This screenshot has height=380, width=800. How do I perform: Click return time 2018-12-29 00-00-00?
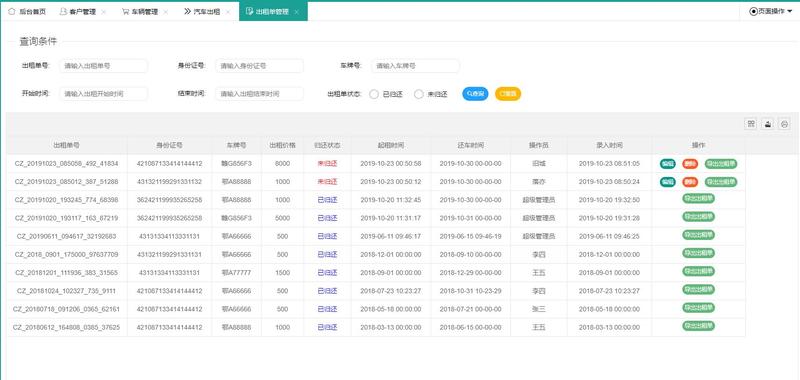tap(470, 273)
